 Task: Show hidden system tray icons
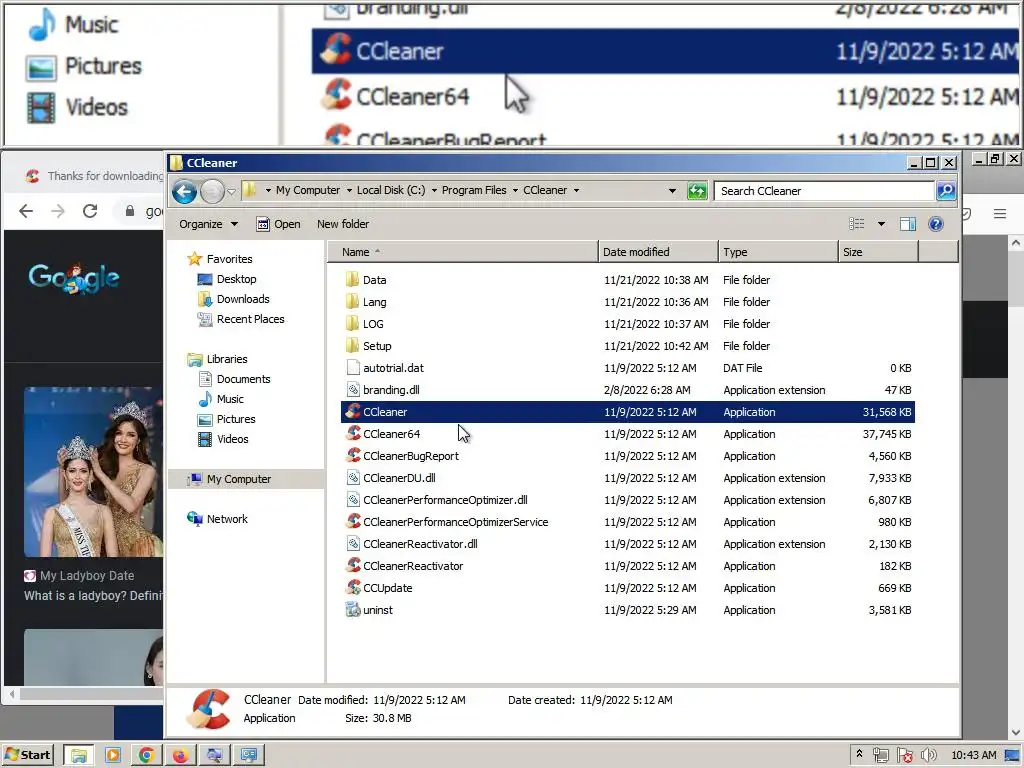859,754
